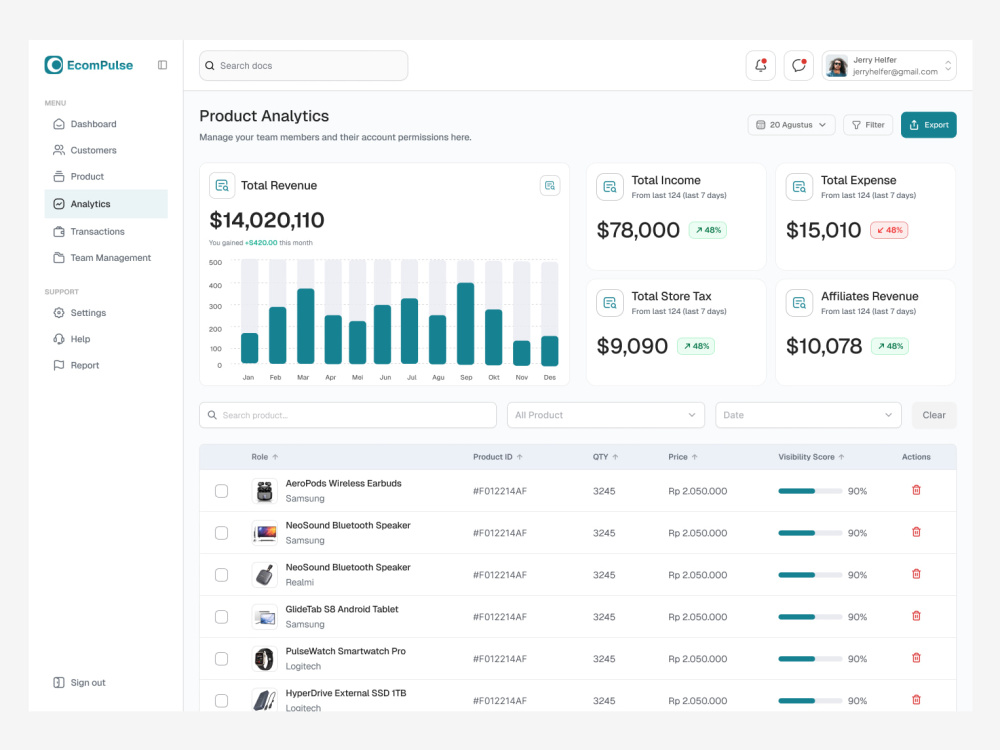Sort table by Product ID arrow
Screen dimensions: 1000x750
[x=520, y=457]
